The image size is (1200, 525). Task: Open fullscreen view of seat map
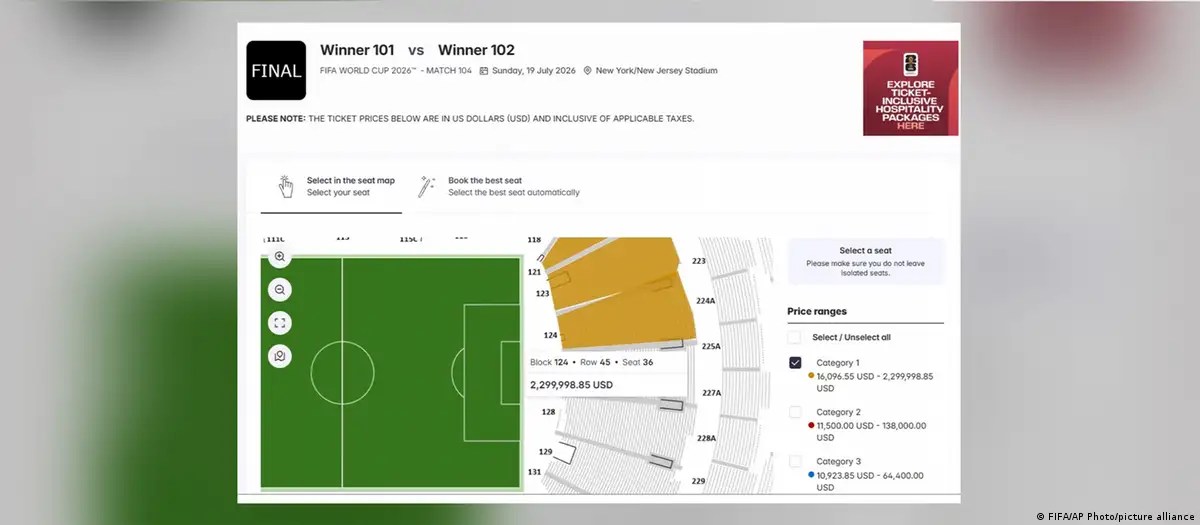[280, 322]
